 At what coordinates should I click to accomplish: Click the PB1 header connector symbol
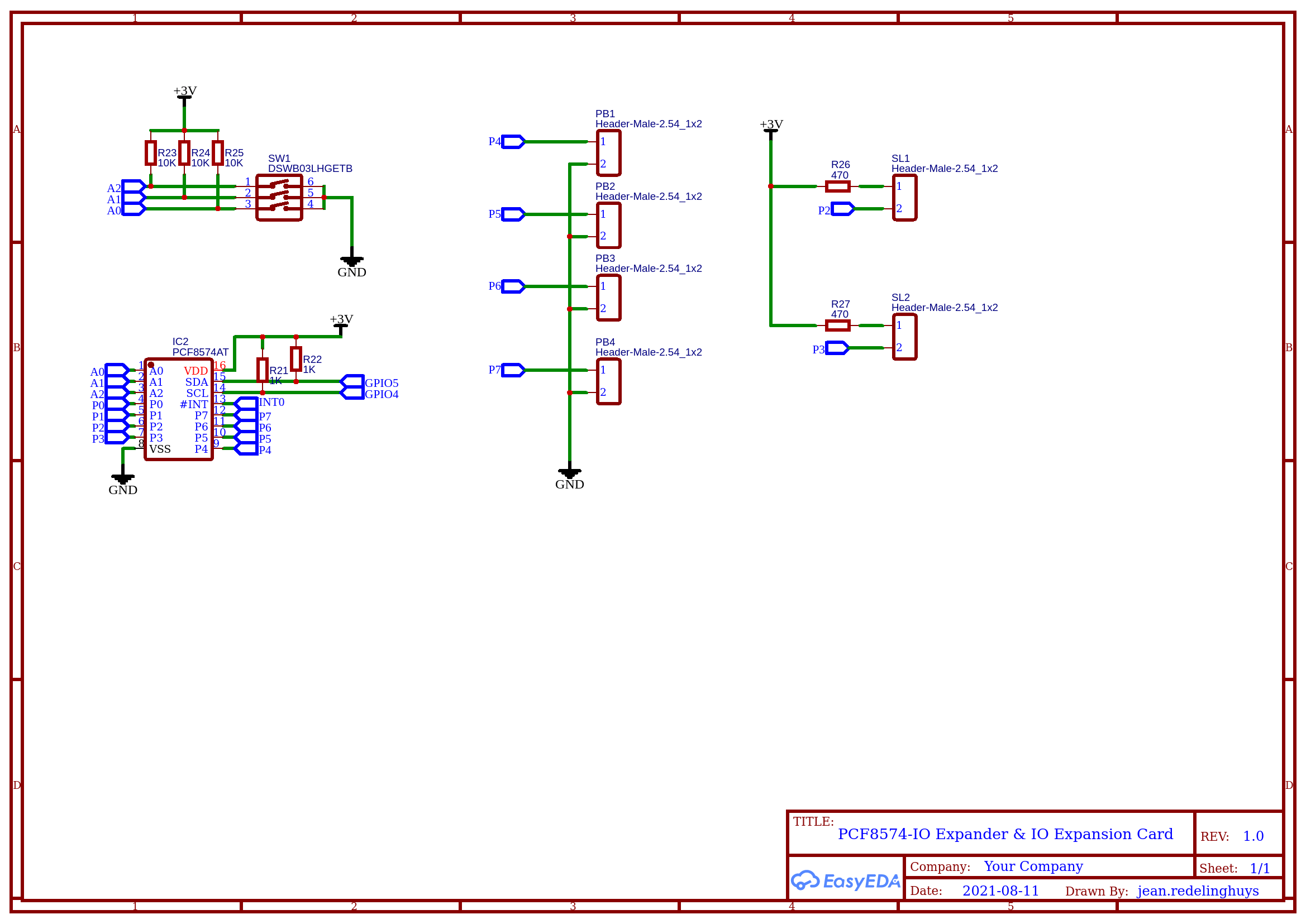tap(608, 152)
